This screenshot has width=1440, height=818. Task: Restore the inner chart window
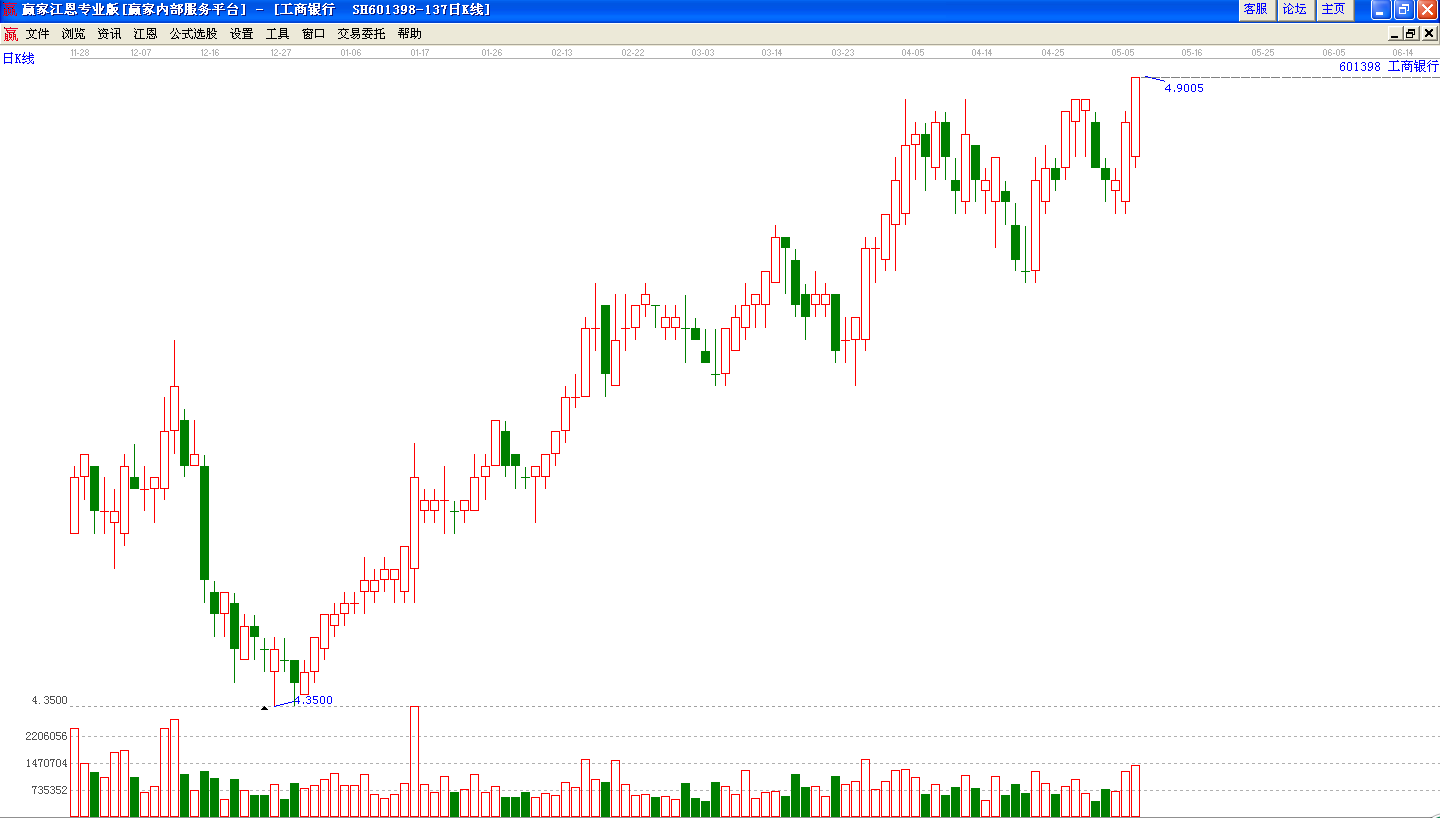[x=1411, y=34]
